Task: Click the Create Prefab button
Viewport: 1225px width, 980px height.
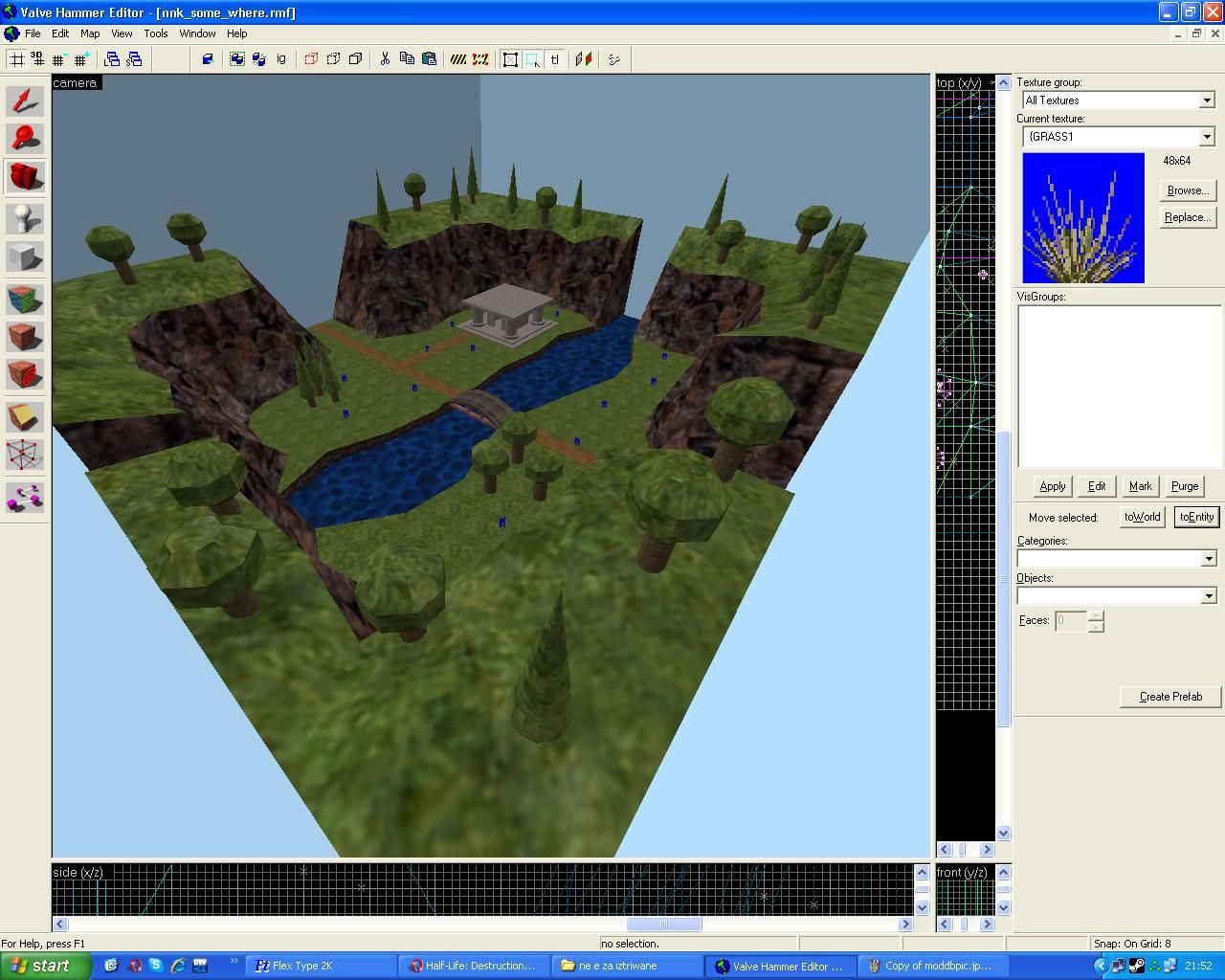Action: [1169, 697]
